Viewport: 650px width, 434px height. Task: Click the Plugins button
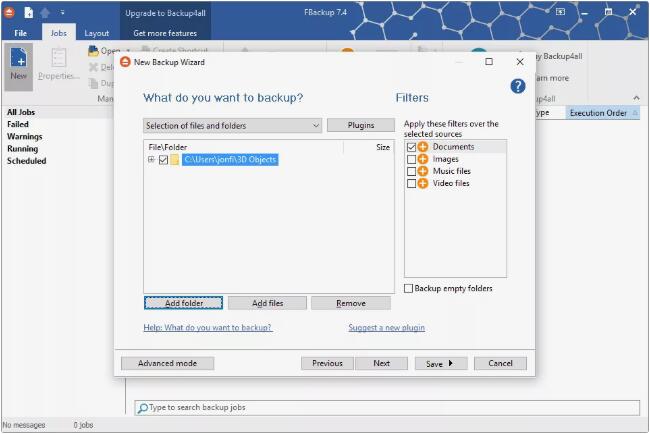pyautogui.click(x=361, y=125)
